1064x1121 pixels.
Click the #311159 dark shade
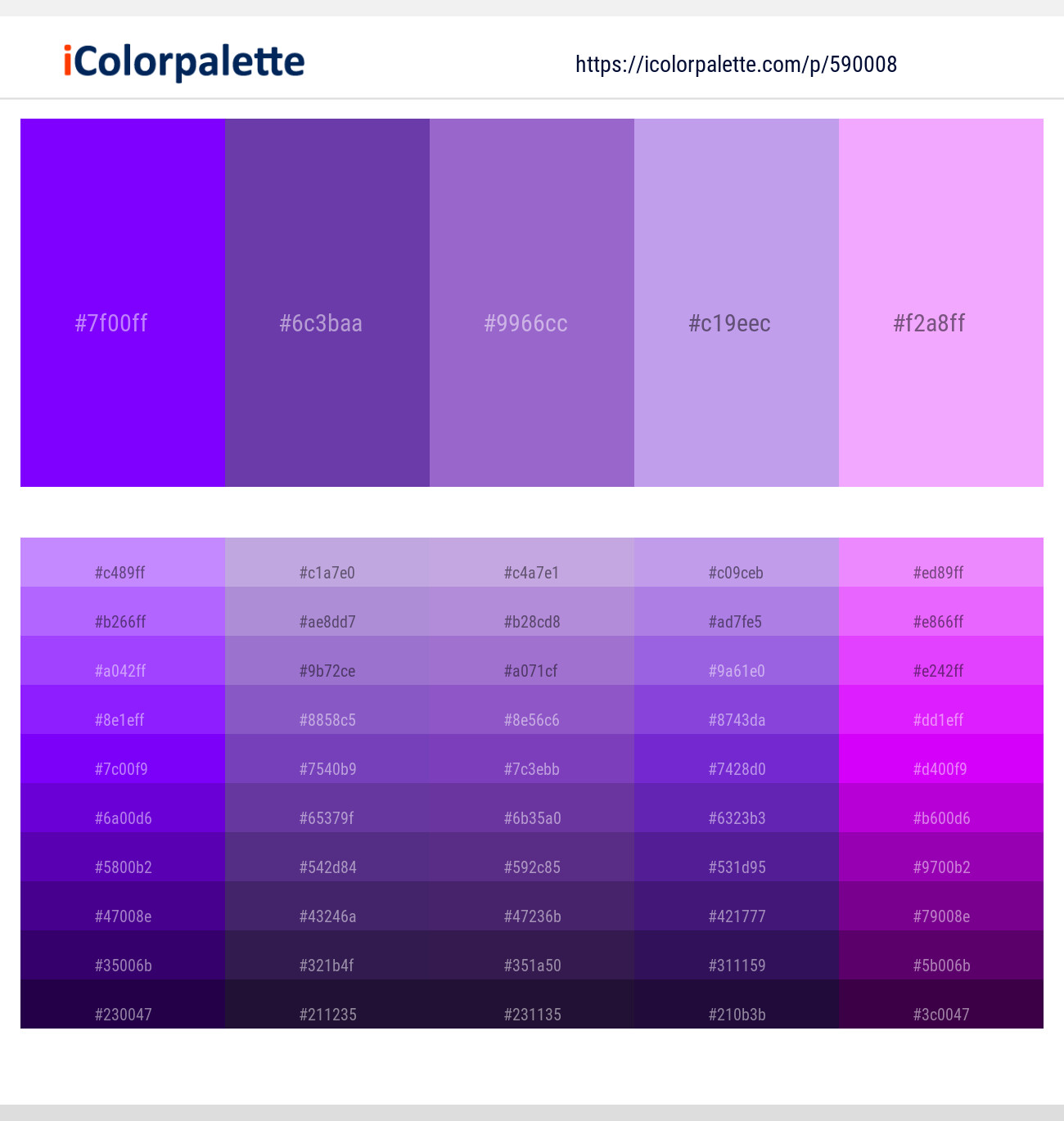pyautogui.click(x=737, y=955)
